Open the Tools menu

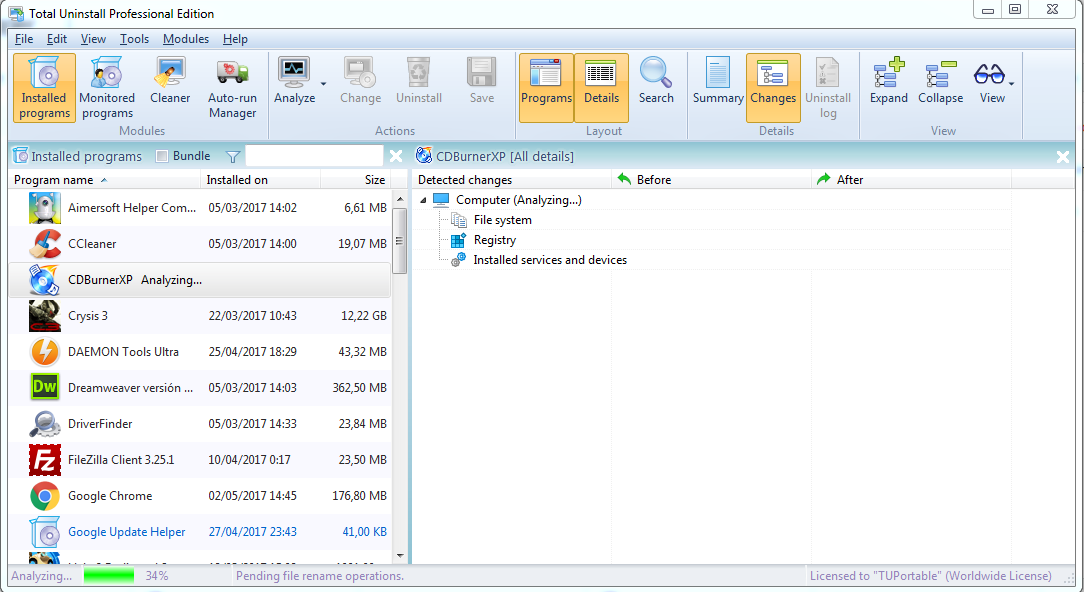point(134,39)
